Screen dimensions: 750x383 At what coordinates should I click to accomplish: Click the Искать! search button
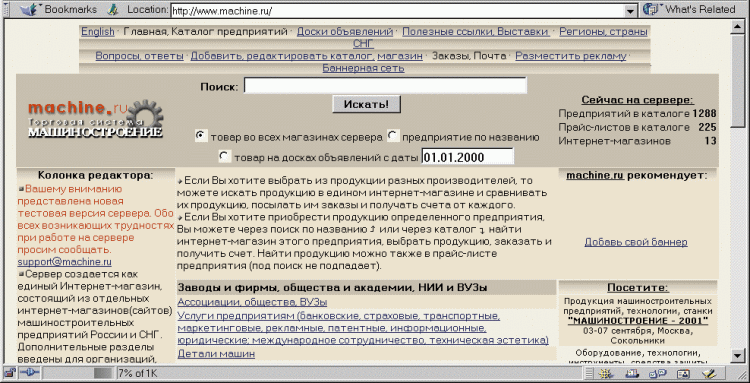tap(366, 104)
